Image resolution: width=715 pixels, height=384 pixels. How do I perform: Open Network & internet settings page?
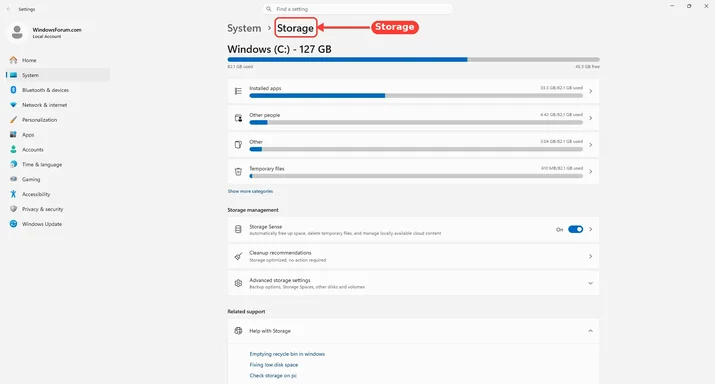58,105
